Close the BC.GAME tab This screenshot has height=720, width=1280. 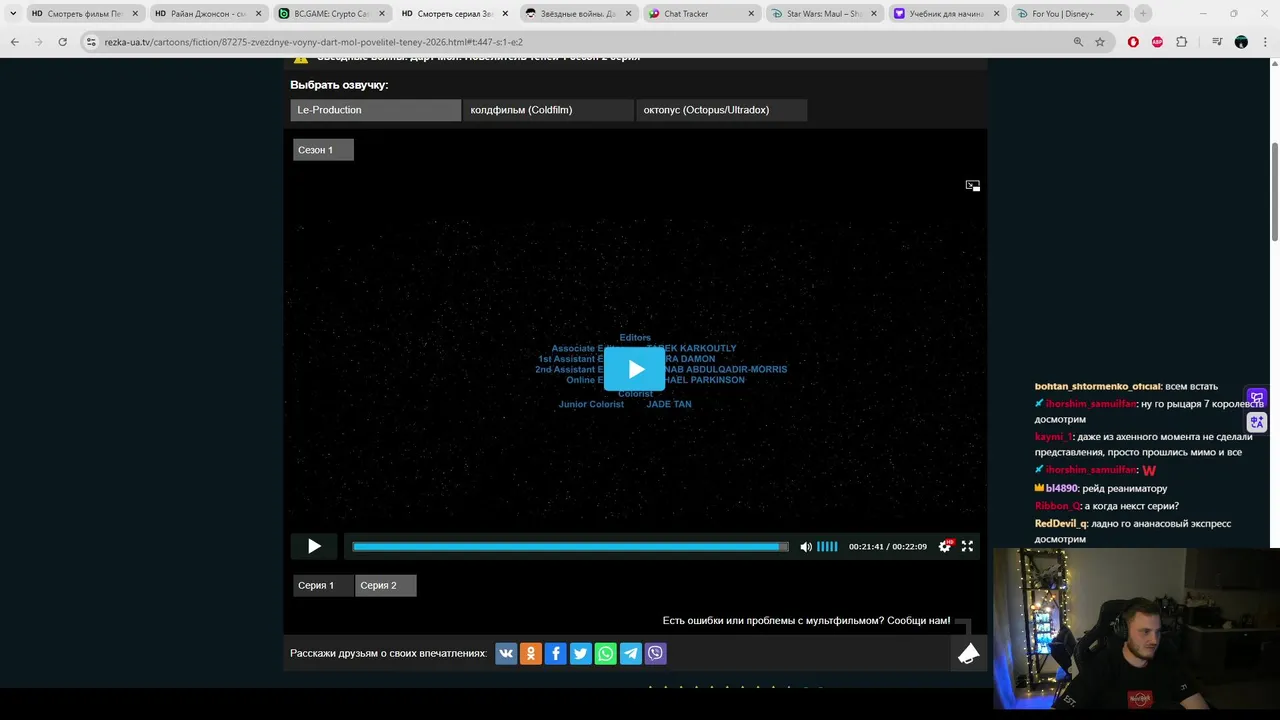coord(381,14)
